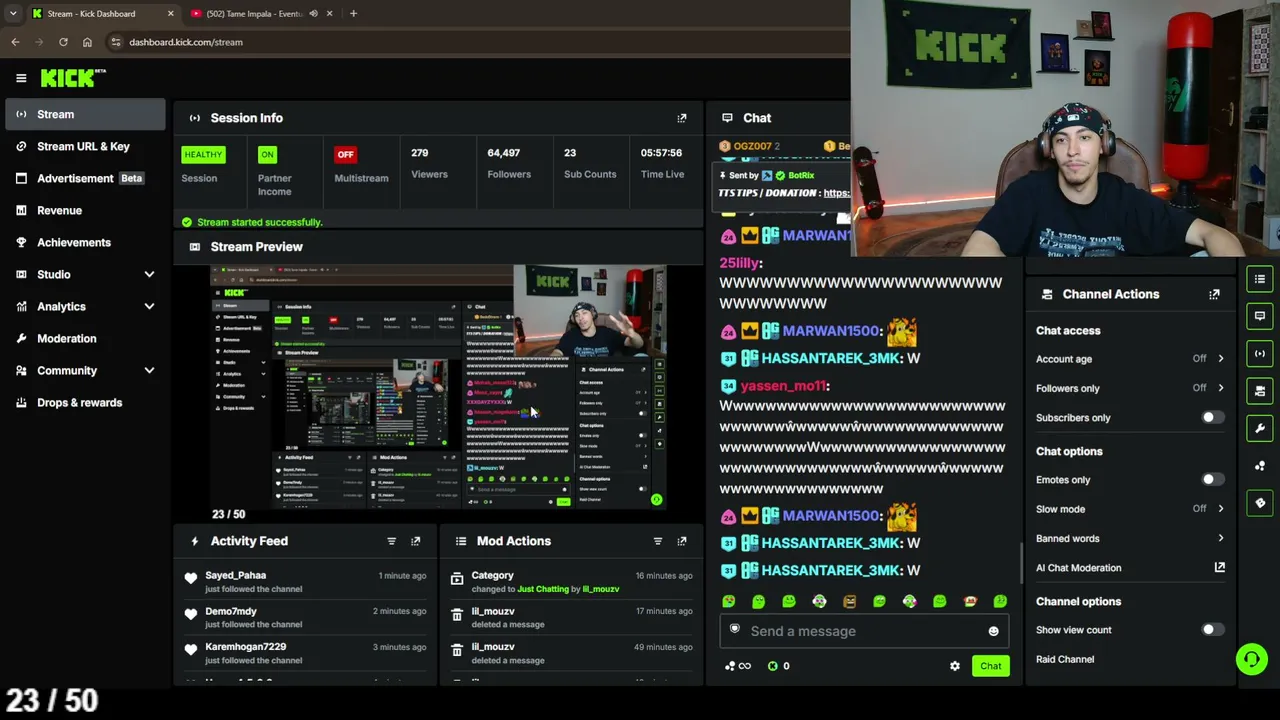Open Followers only settings arrow
The height and width of the screenshot is (720, 1280).
1220,388
